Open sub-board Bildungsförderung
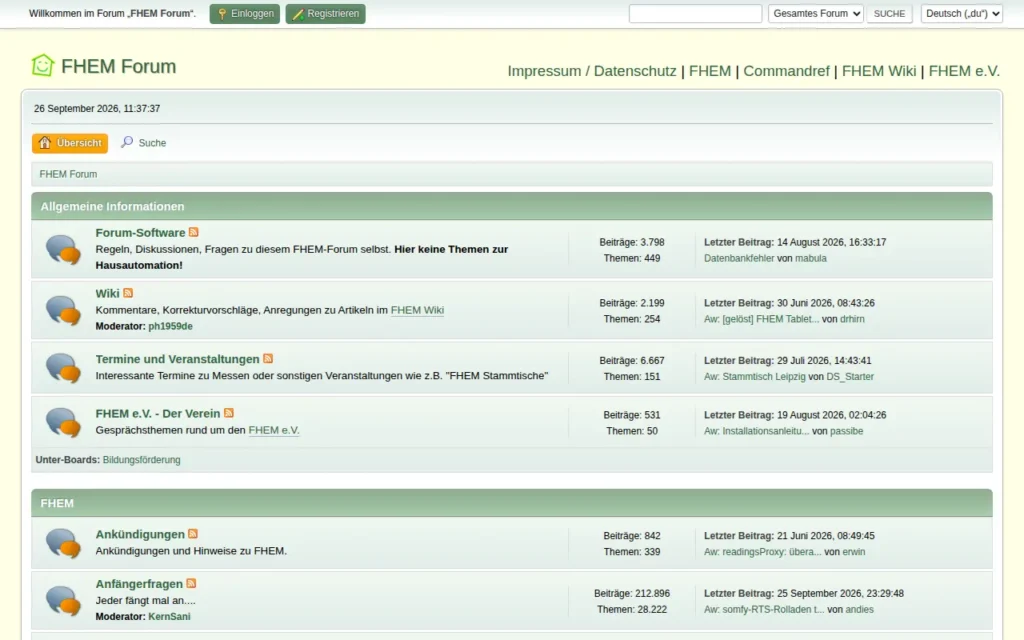The width and height of the screenshot is (1024, 640). (x=142, y=460)
